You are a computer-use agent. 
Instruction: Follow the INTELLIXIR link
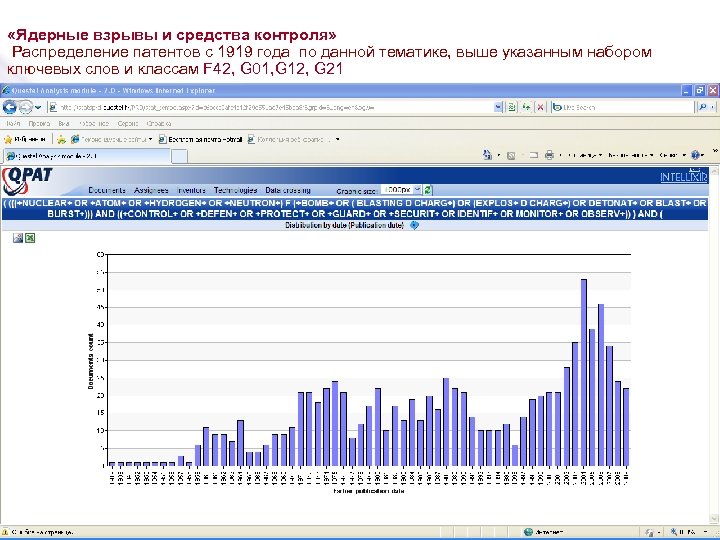[684, 177]
